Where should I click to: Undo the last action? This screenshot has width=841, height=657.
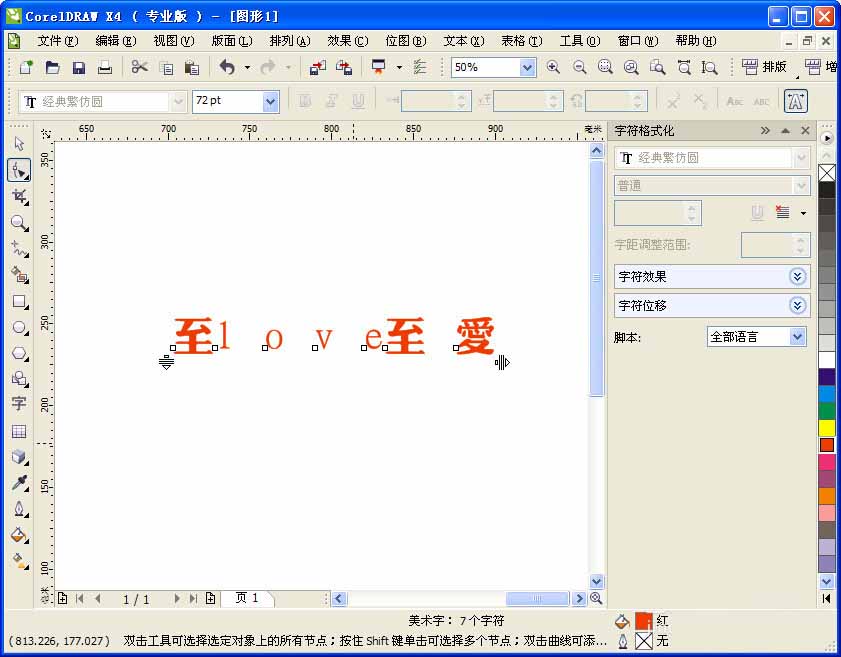(227, 68)
